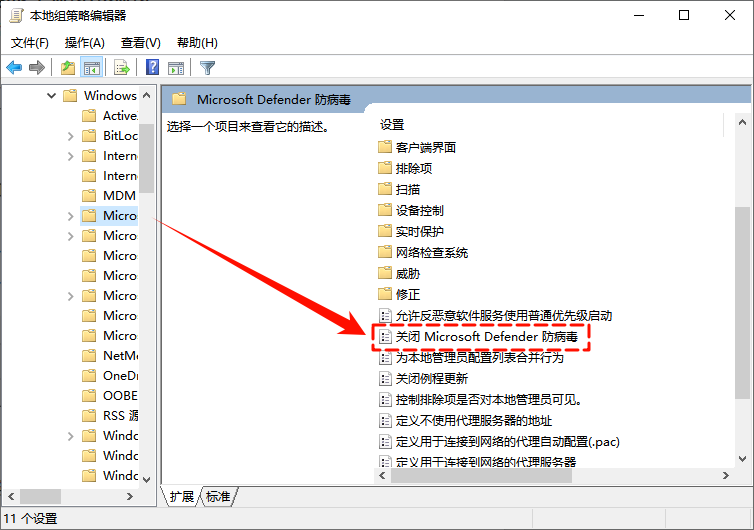Image resolution: width=754 pixels, height=530 pixels.
Task: Toggle the show/hide console tree icon
Action: (91, 68)
